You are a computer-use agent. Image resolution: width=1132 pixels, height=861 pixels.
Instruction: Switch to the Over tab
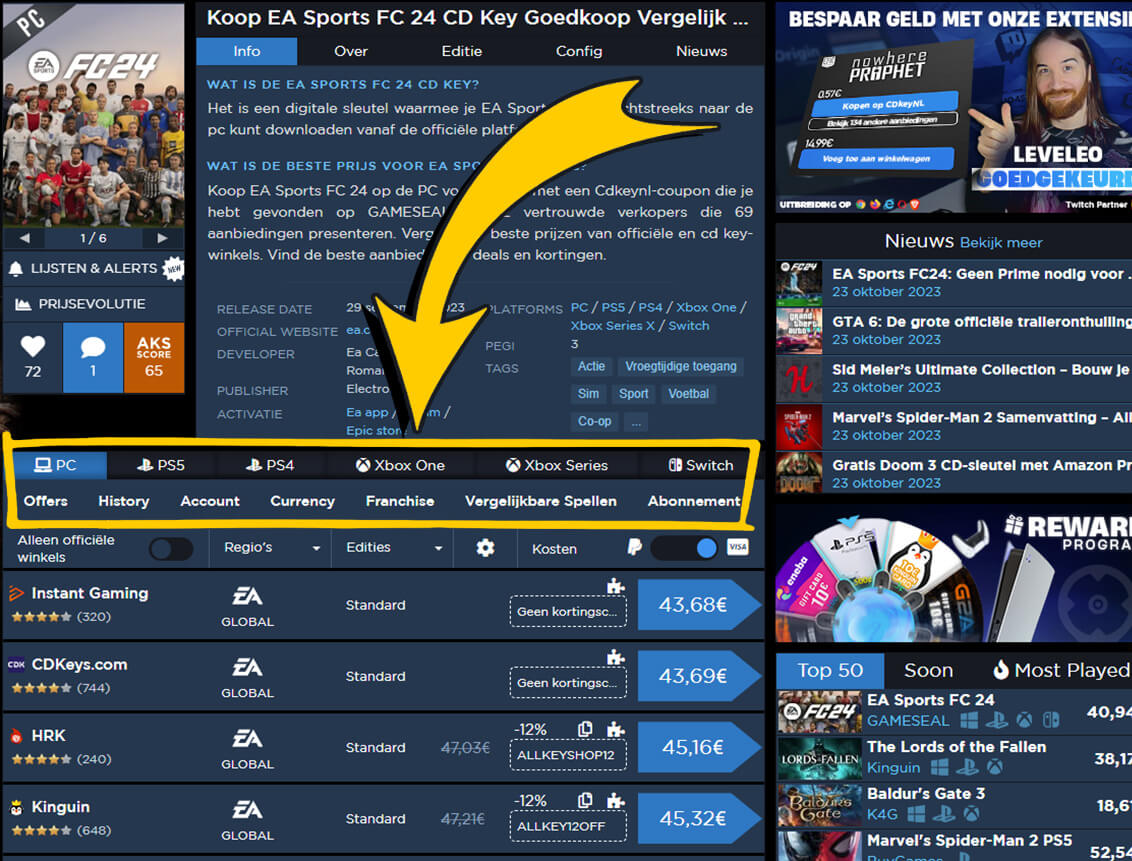351,51
